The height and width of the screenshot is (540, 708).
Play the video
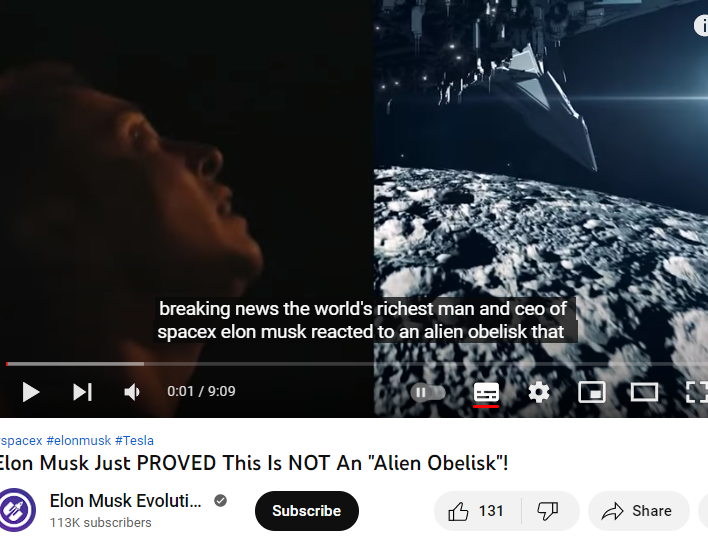tap(31, 391)
